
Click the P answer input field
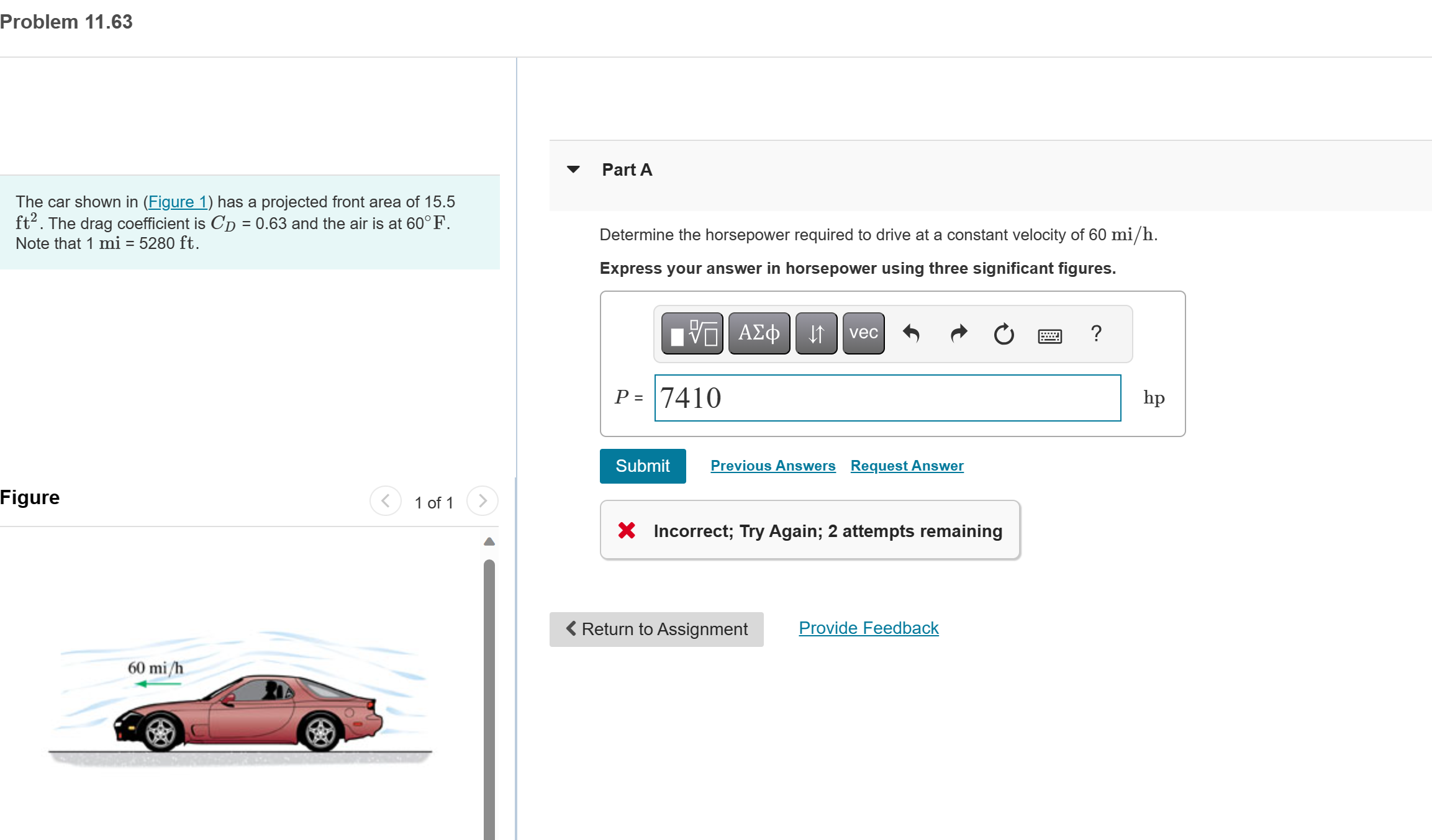(887, 398)
